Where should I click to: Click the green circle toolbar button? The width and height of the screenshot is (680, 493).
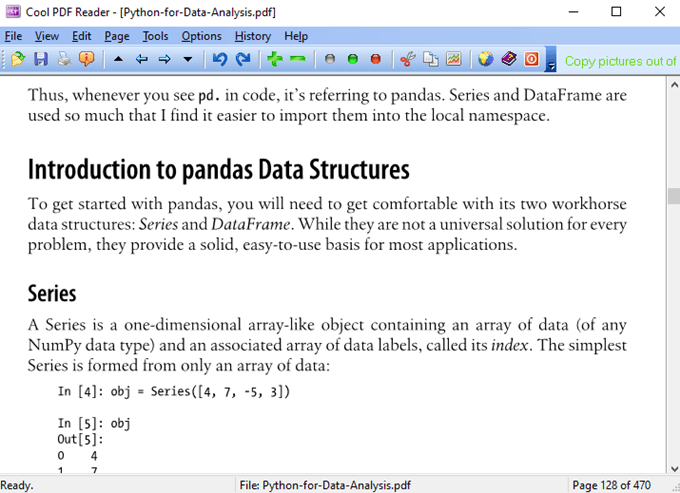tap(353, 59)
